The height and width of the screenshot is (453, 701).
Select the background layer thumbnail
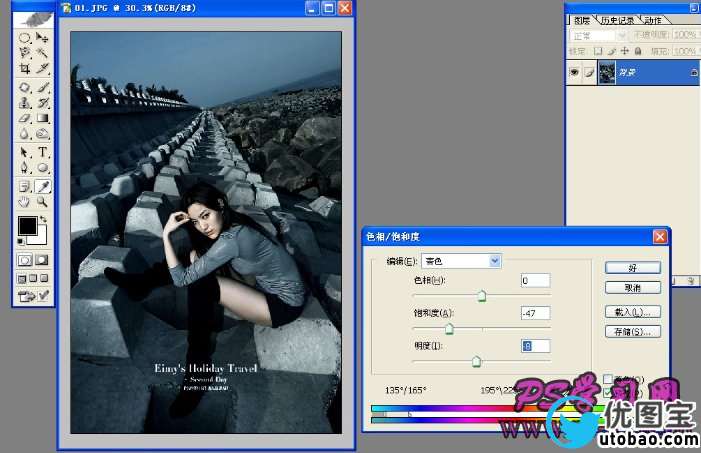click(607, 72)
